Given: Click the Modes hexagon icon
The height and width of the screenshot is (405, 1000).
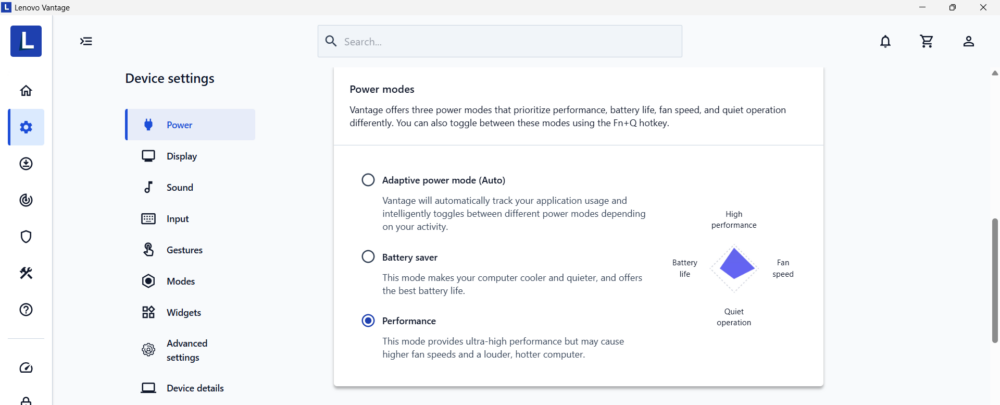Looking at the screenshot, I should [x=148, y=281].
